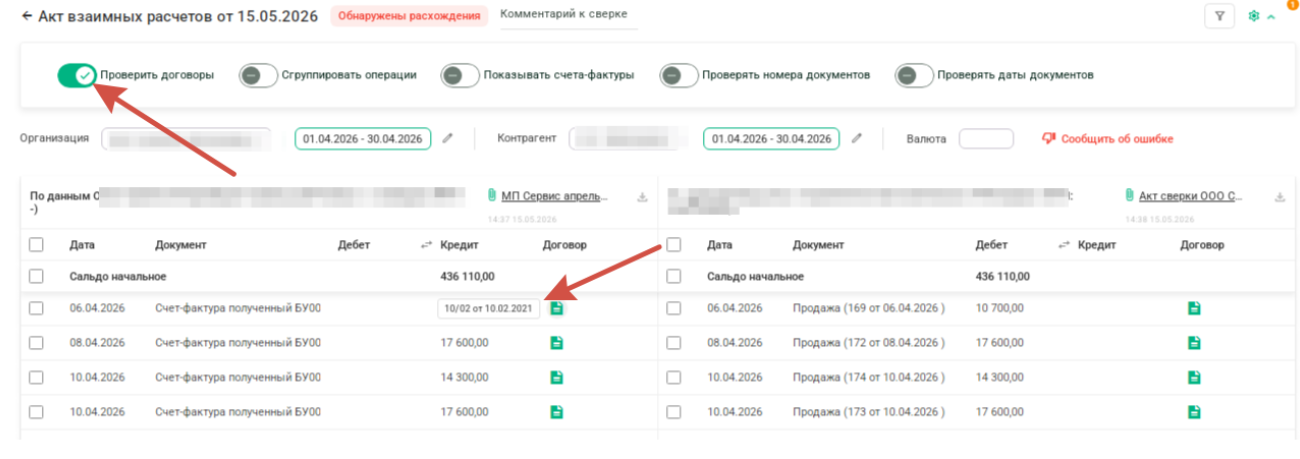Viewport: 1300px width, 459px height.
Task: Open contract icon in left 08.04.2026 row
Action: coord(557,342)
